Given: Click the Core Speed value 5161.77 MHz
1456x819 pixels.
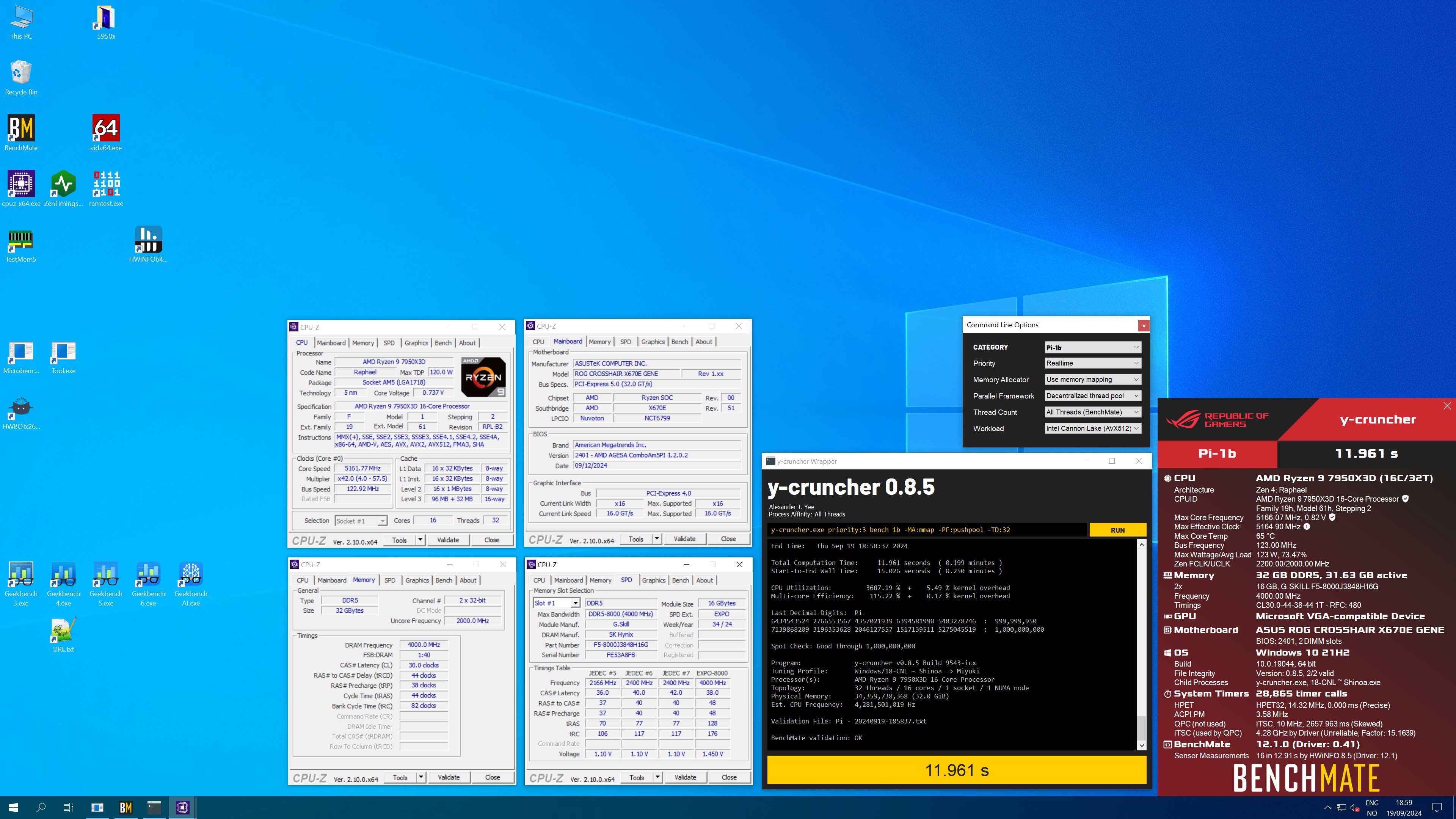Looking at the screenshot, I should click(362, 469).
